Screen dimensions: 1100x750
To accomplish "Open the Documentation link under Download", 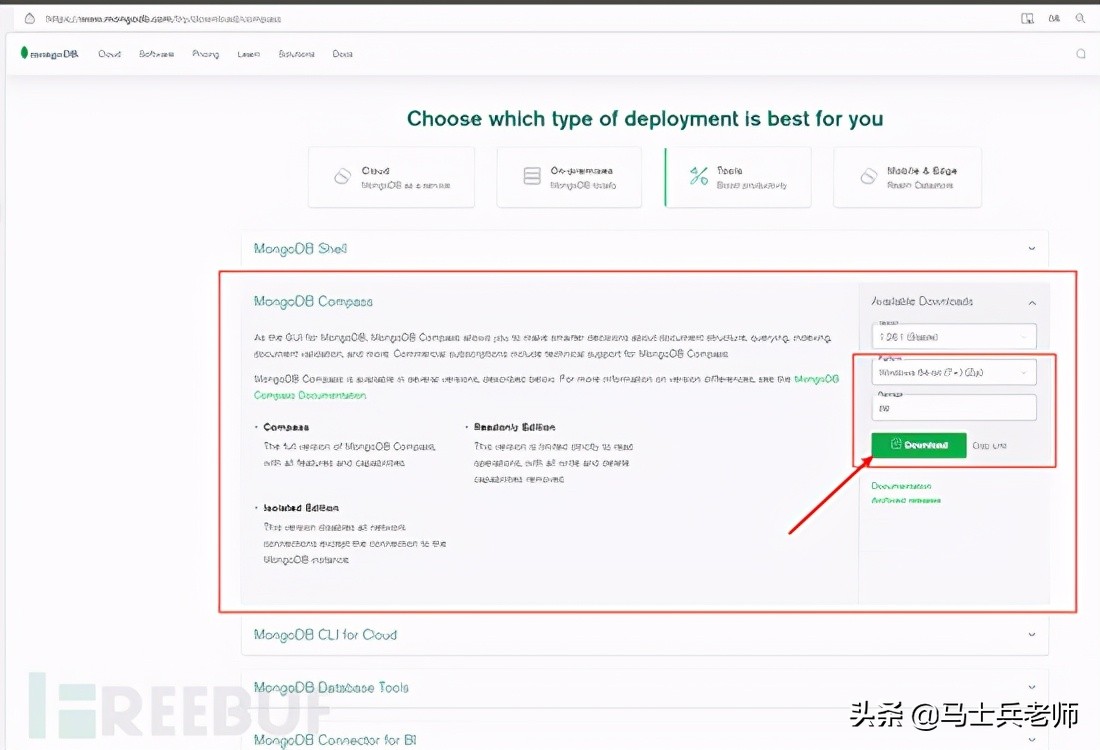I will pos(901,486).
